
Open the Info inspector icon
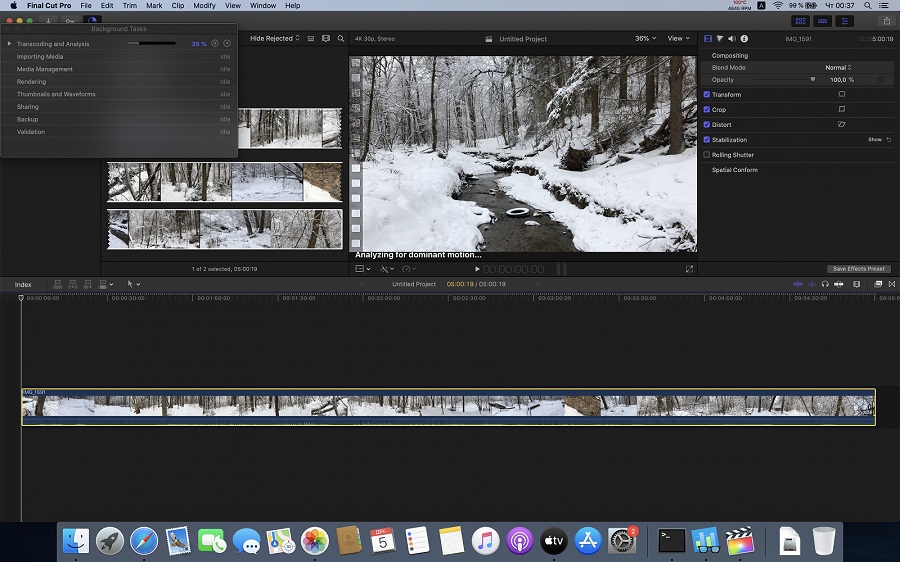744,39
